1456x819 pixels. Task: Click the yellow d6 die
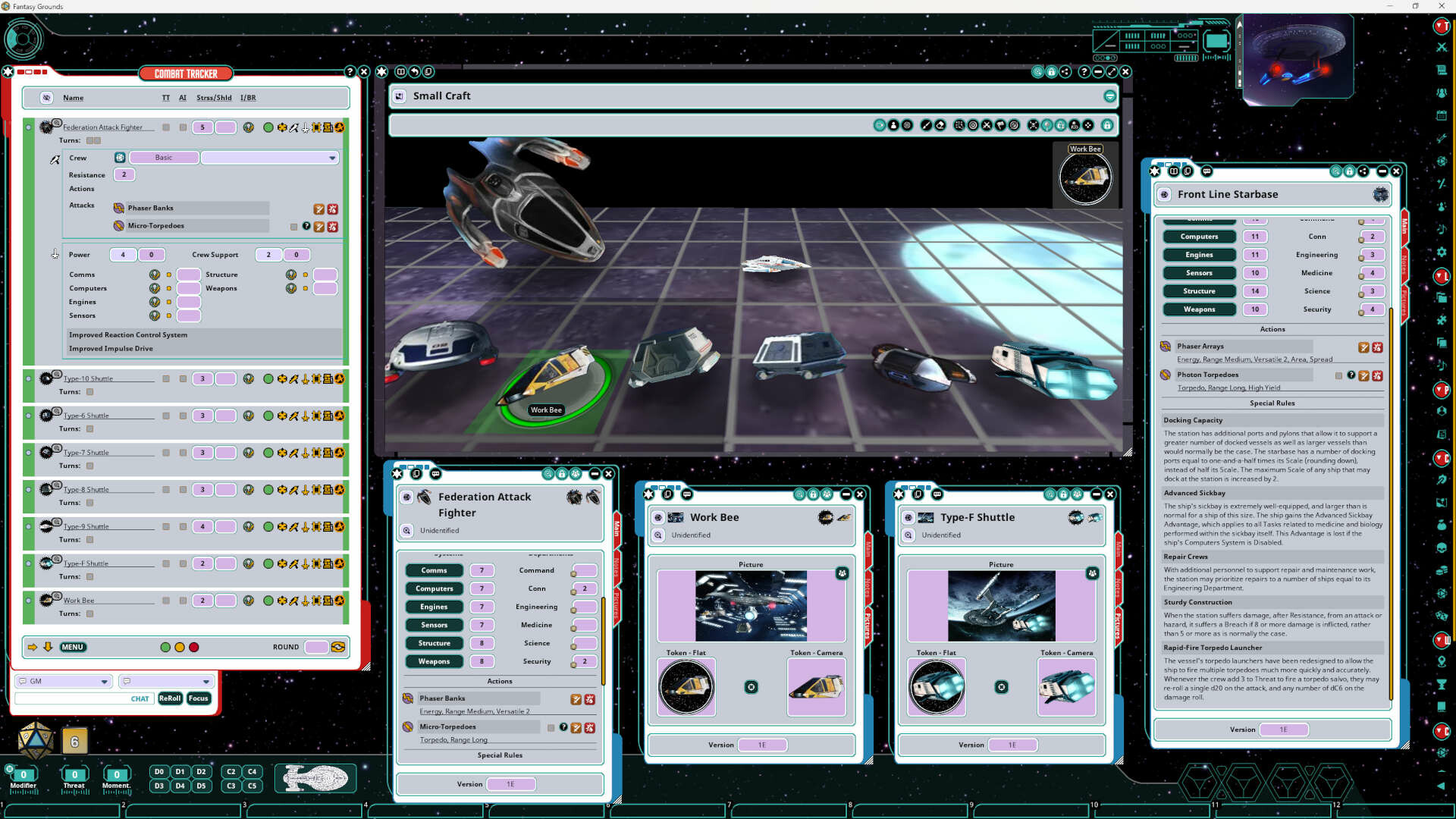coord(74,742)
